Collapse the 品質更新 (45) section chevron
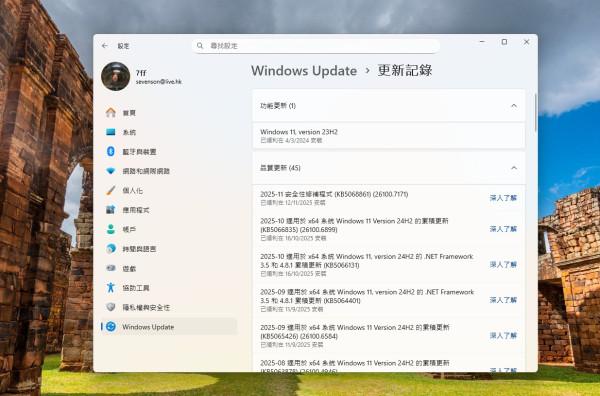Image resolution: width=600 pixels, height=396 pixels. [x=514, y=168]
